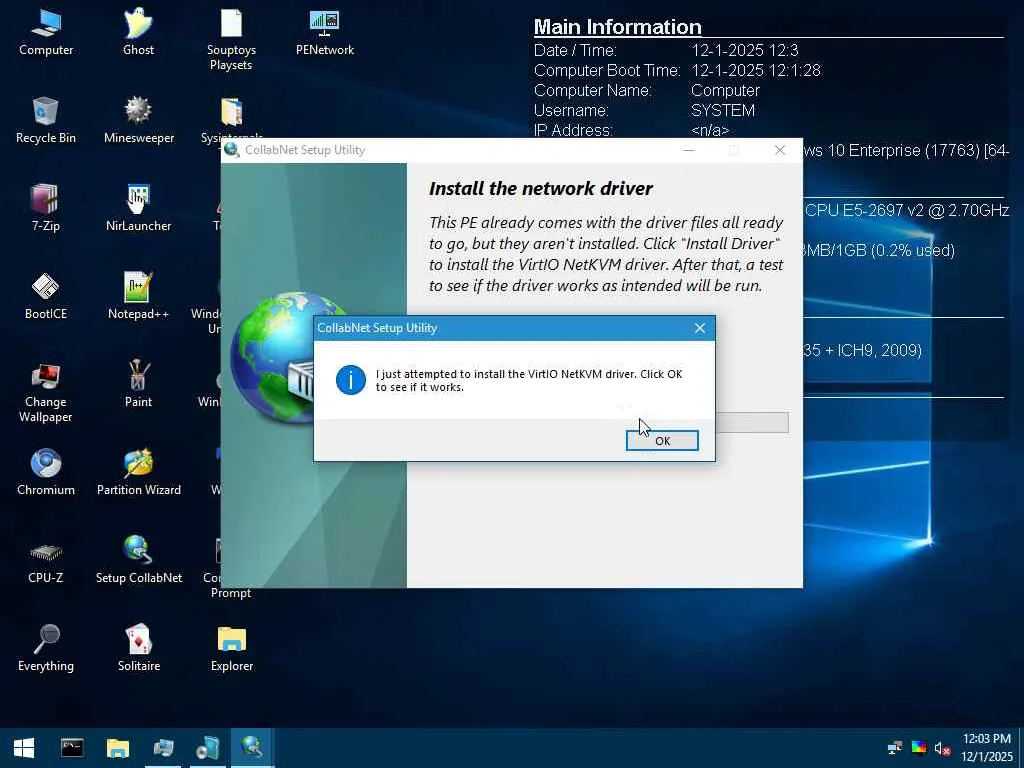Select the CollabNet Setup taskbar button
Viewport: 1024px width, 768px height.
251,748
